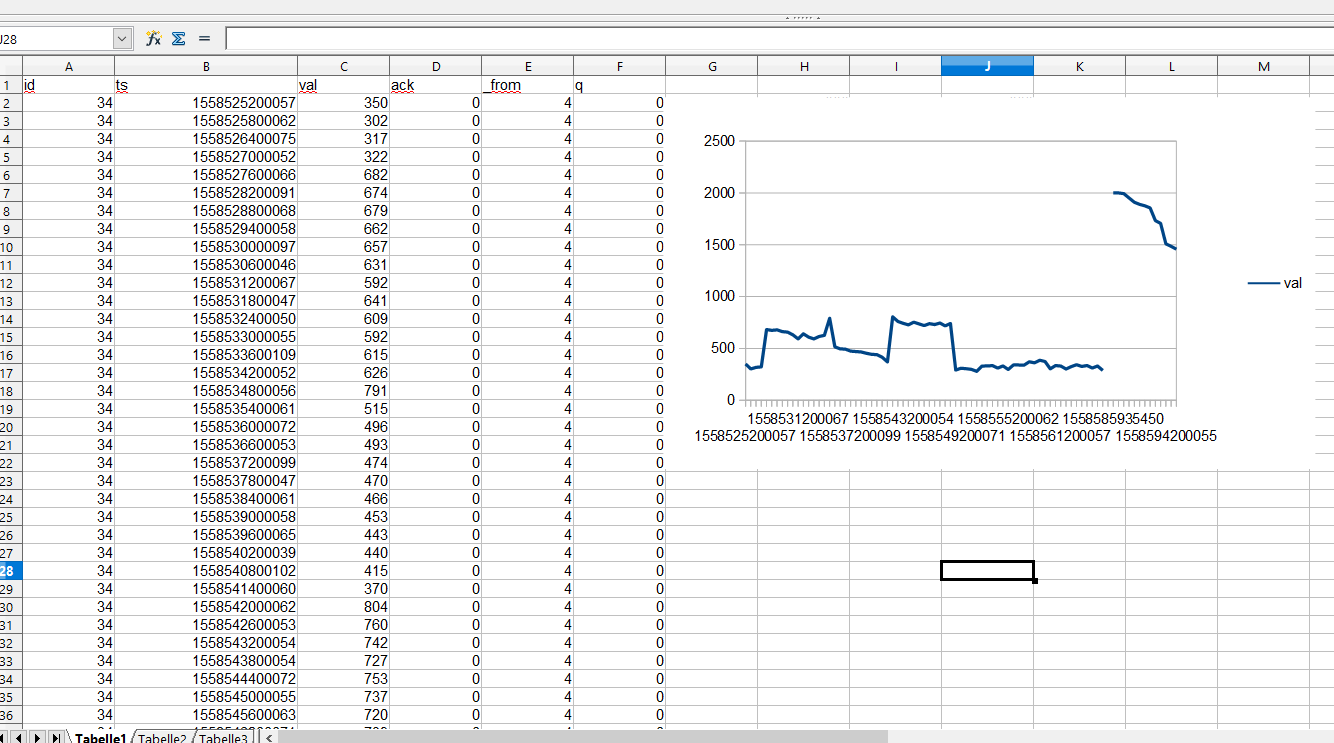Click the val cell containing 791
The width and height of the screenshot is (1334, 743).
point(343,391)
